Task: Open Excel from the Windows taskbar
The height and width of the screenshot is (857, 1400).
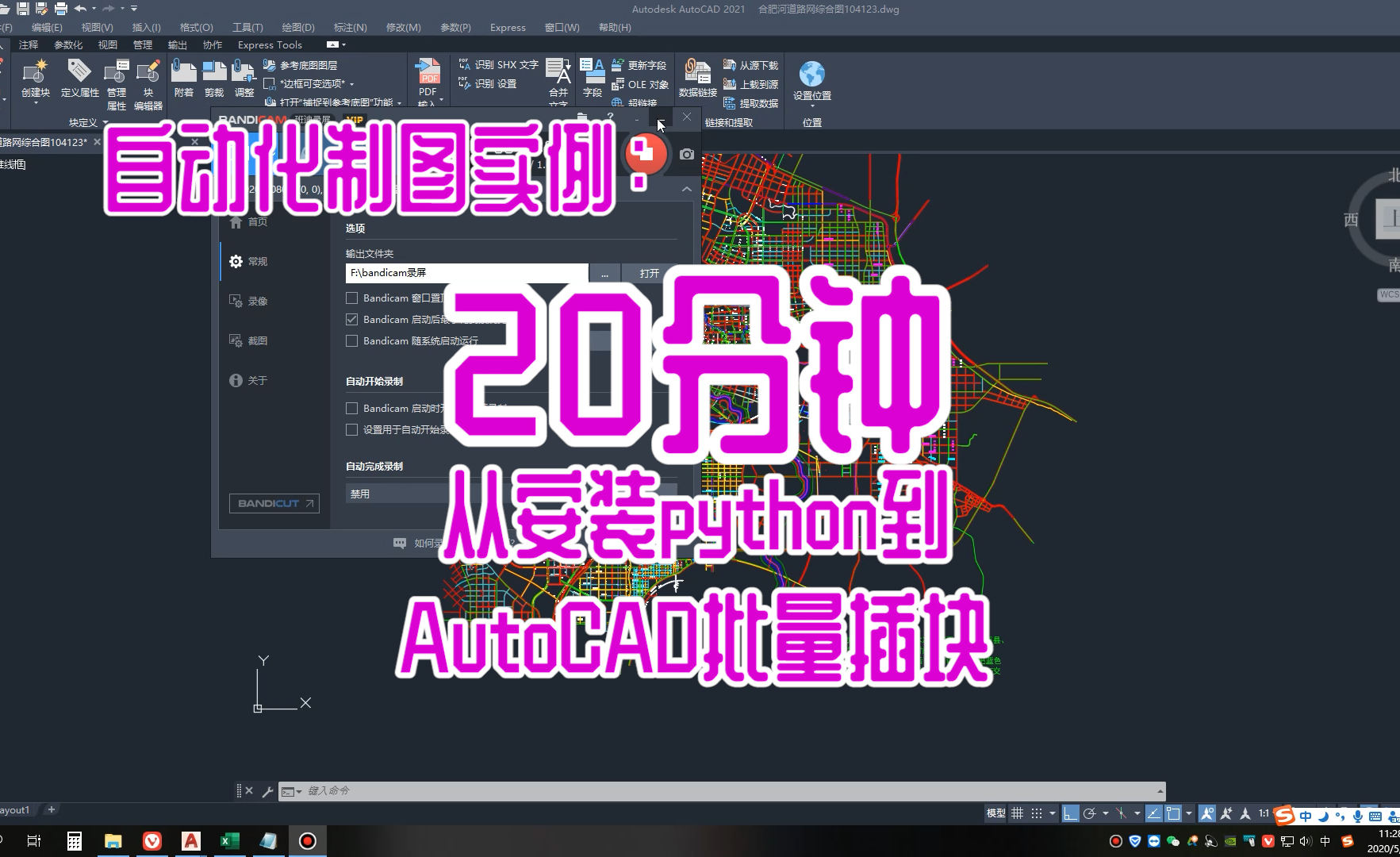Action: [x=229, y=840]
